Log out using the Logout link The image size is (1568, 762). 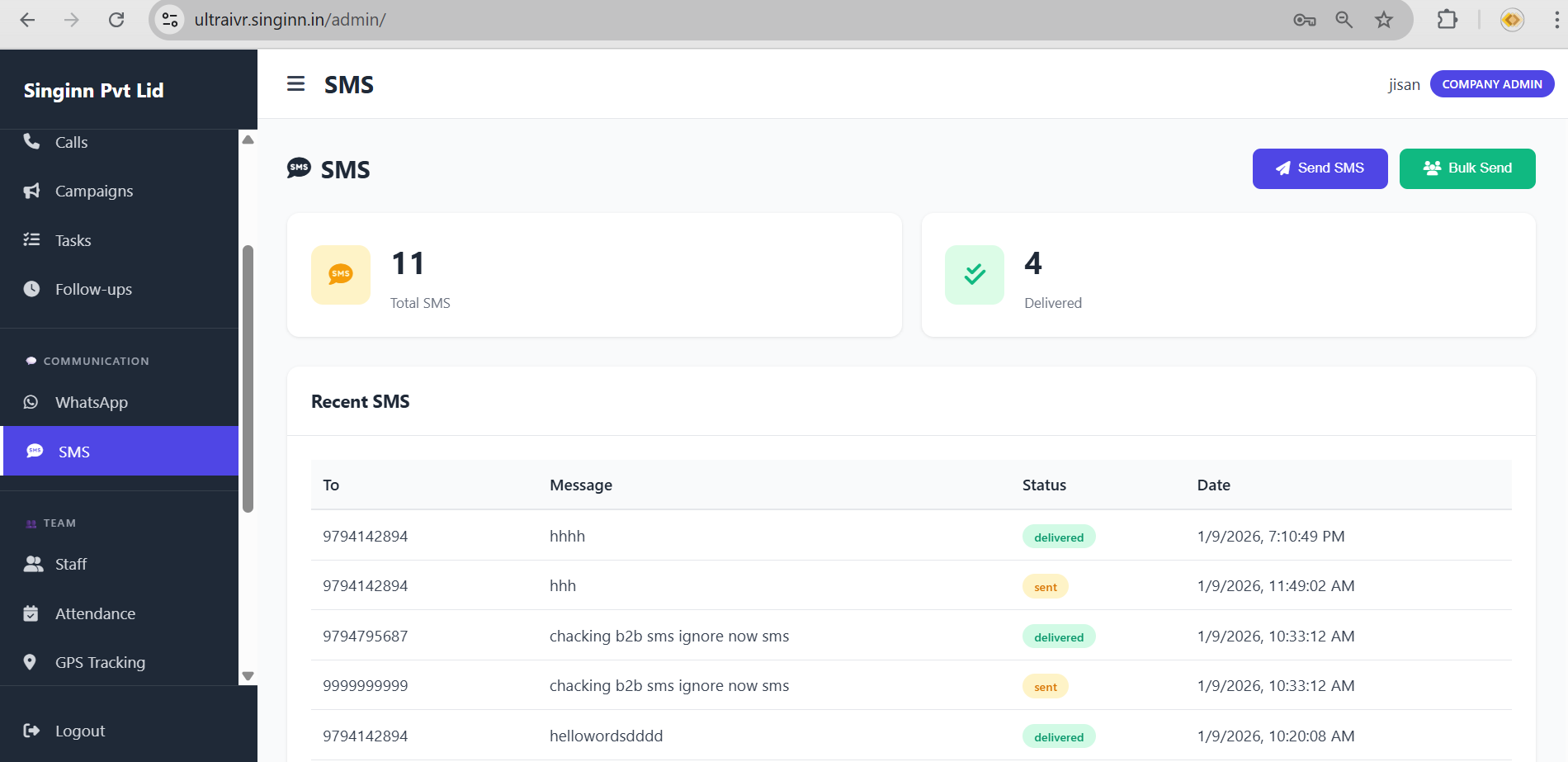tap(79, 731)
